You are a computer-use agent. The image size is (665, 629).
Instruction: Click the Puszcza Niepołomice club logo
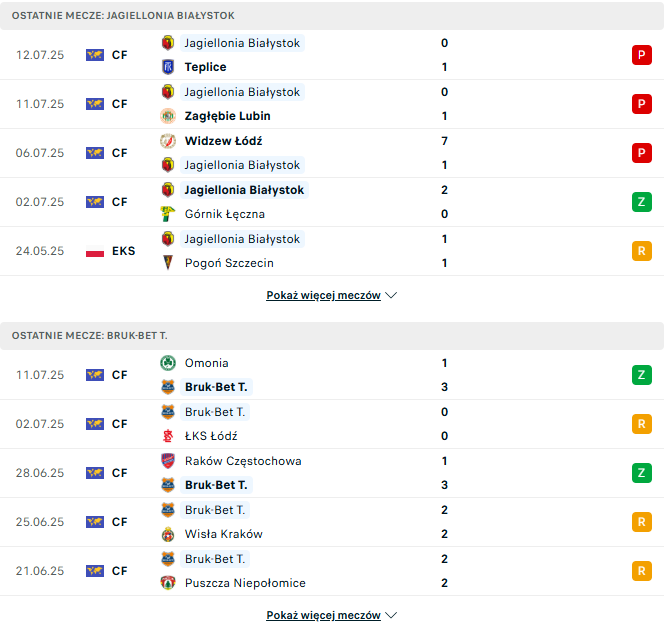(x=167, y=583)
